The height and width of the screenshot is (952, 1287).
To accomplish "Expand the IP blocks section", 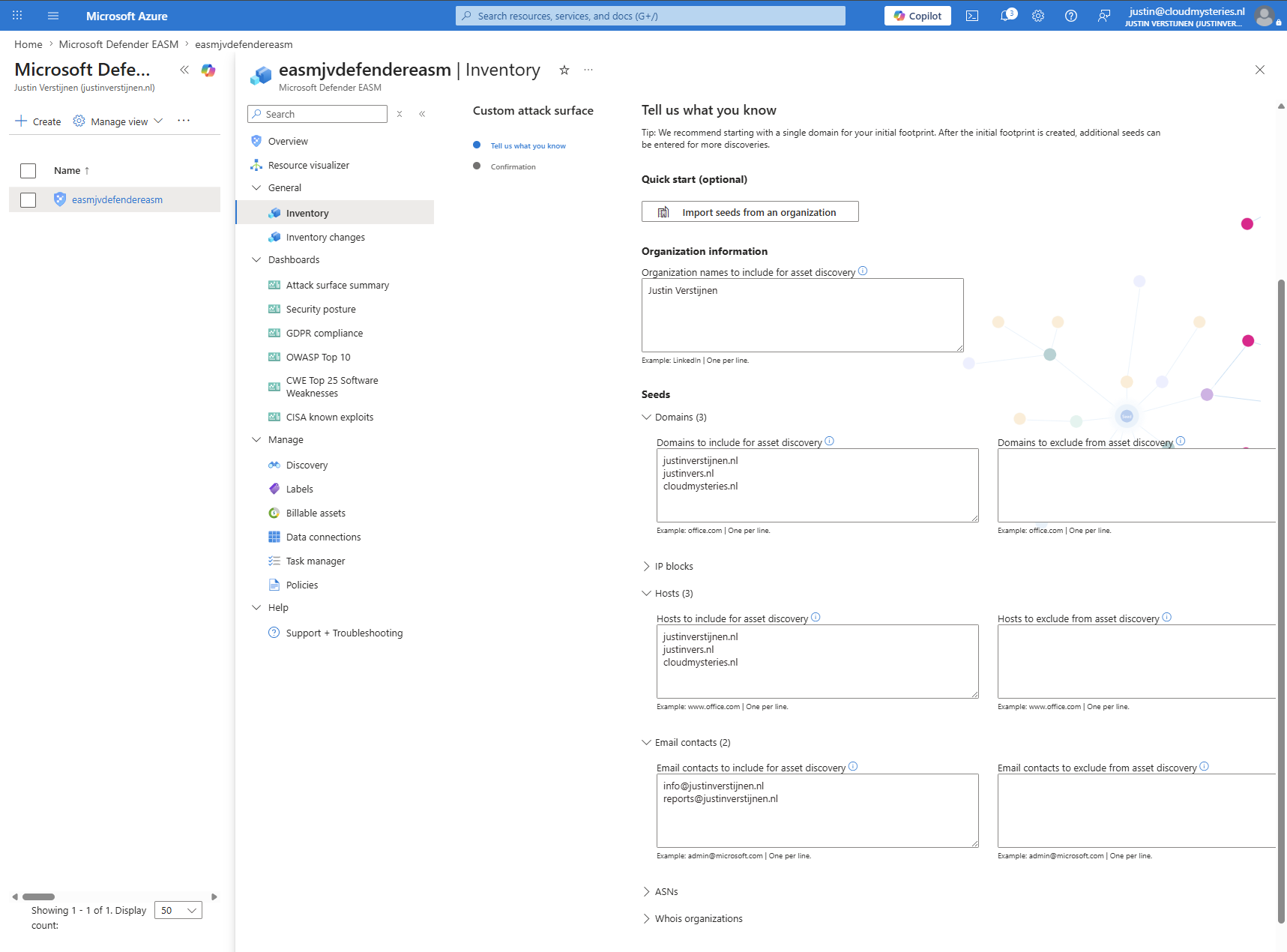I will pyautogui.click(x=668, y=567).
